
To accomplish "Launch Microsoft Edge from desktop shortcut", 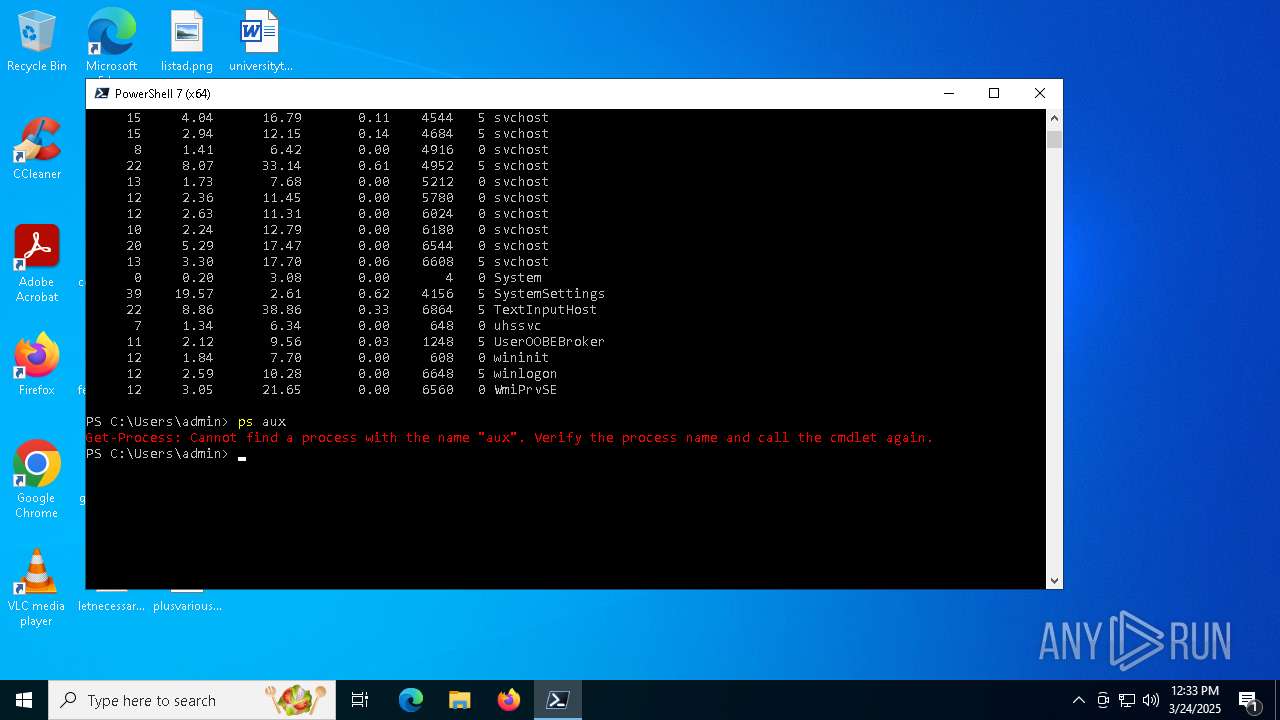I will tap(111, 42).
